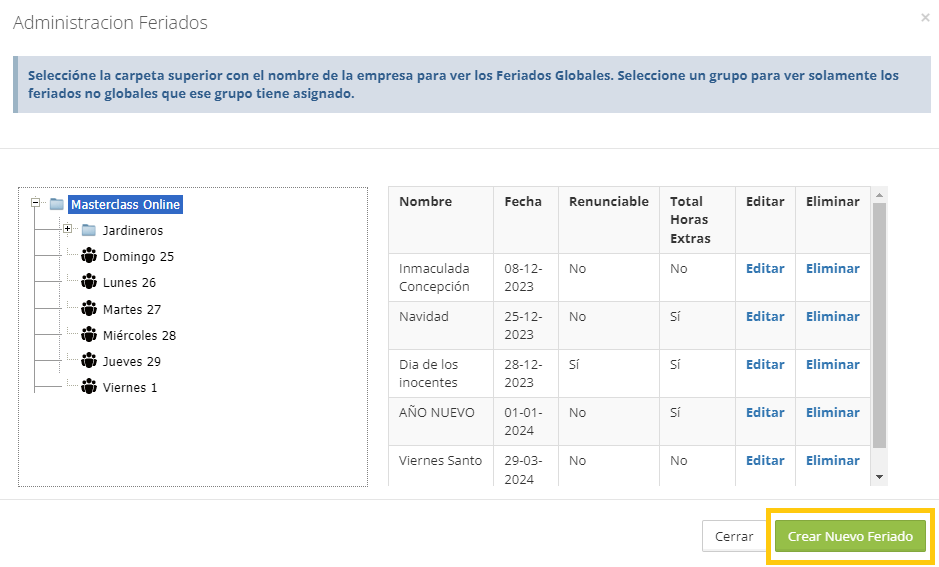Click the Jueves 29 group icon
This screenshot has height=567, width=939.
(x=89, y=361)
